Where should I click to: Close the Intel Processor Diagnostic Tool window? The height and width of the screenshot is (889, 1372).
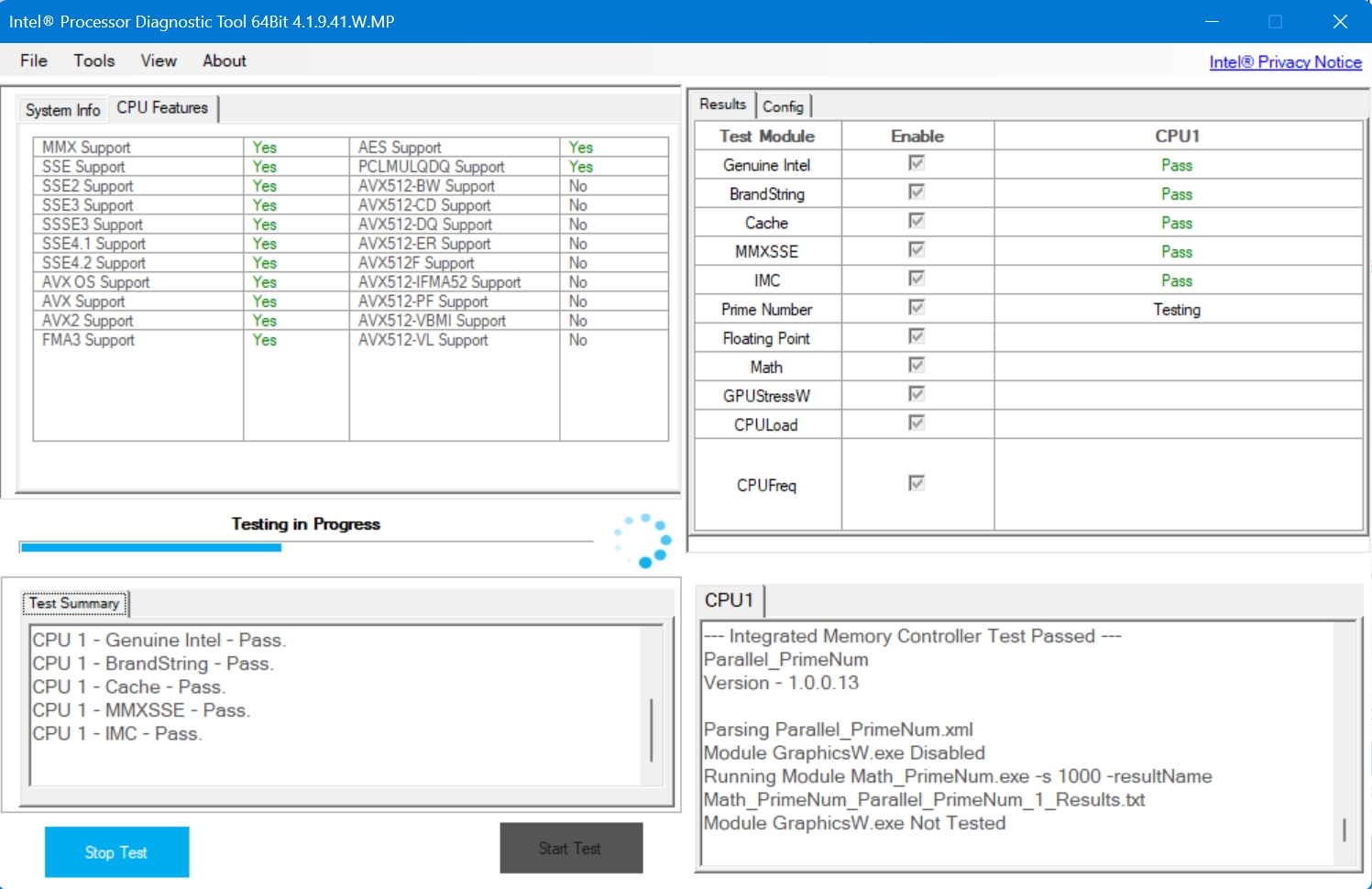pos(1340,21)
